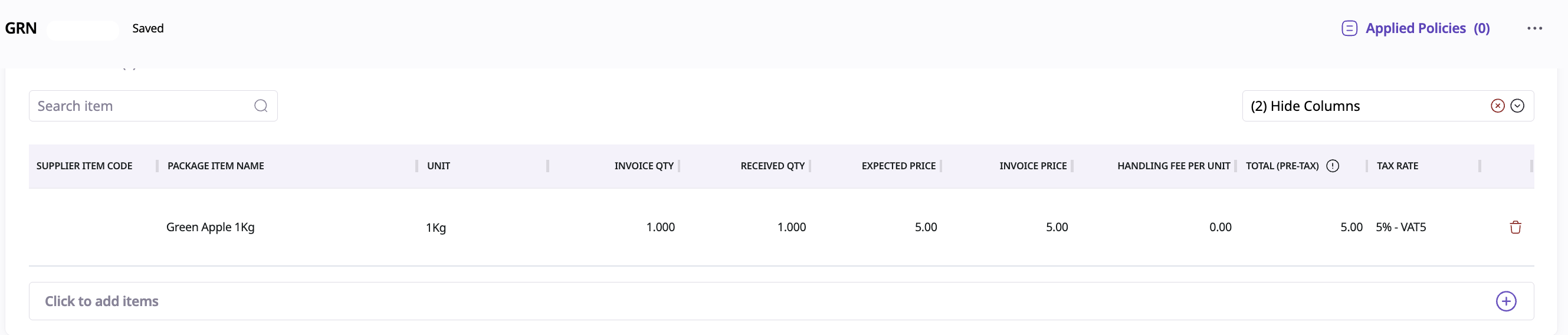Expand the Hide Columns dropdown arrow
1568x335 pixels.
[1517, 106]
